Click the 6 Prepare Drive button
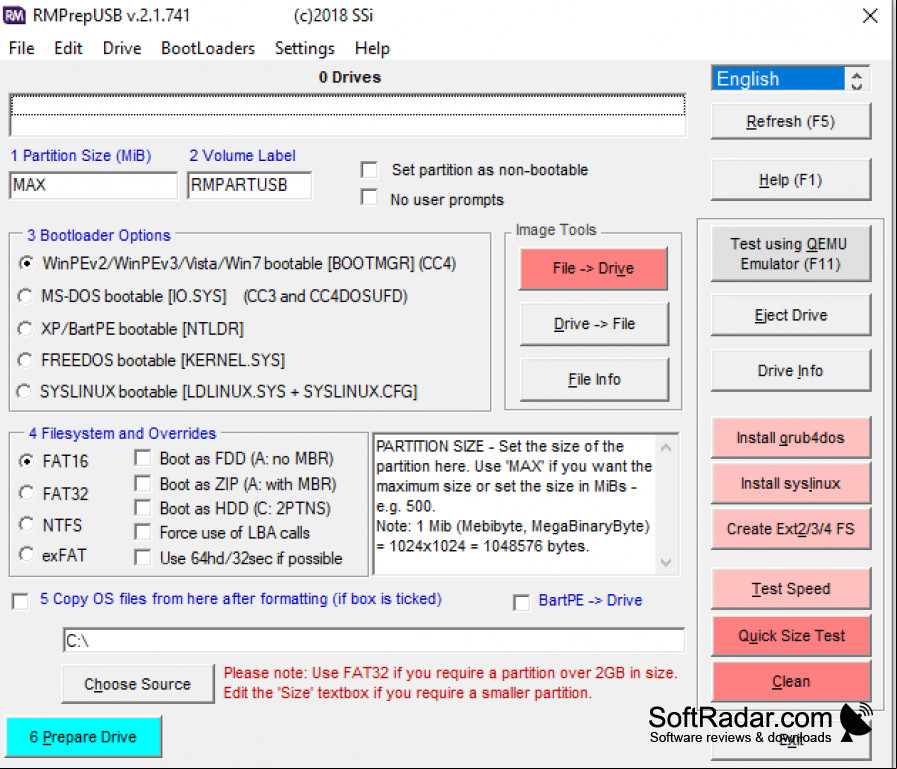897x769 pixels. (84, 736)
